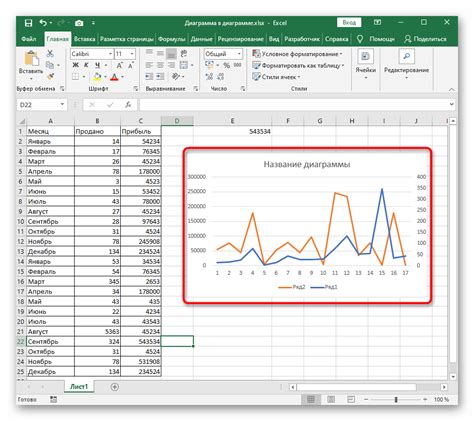474x421 pixels.
Task: Switch to Page Layout view in status bar
Action: click(331, 399)
